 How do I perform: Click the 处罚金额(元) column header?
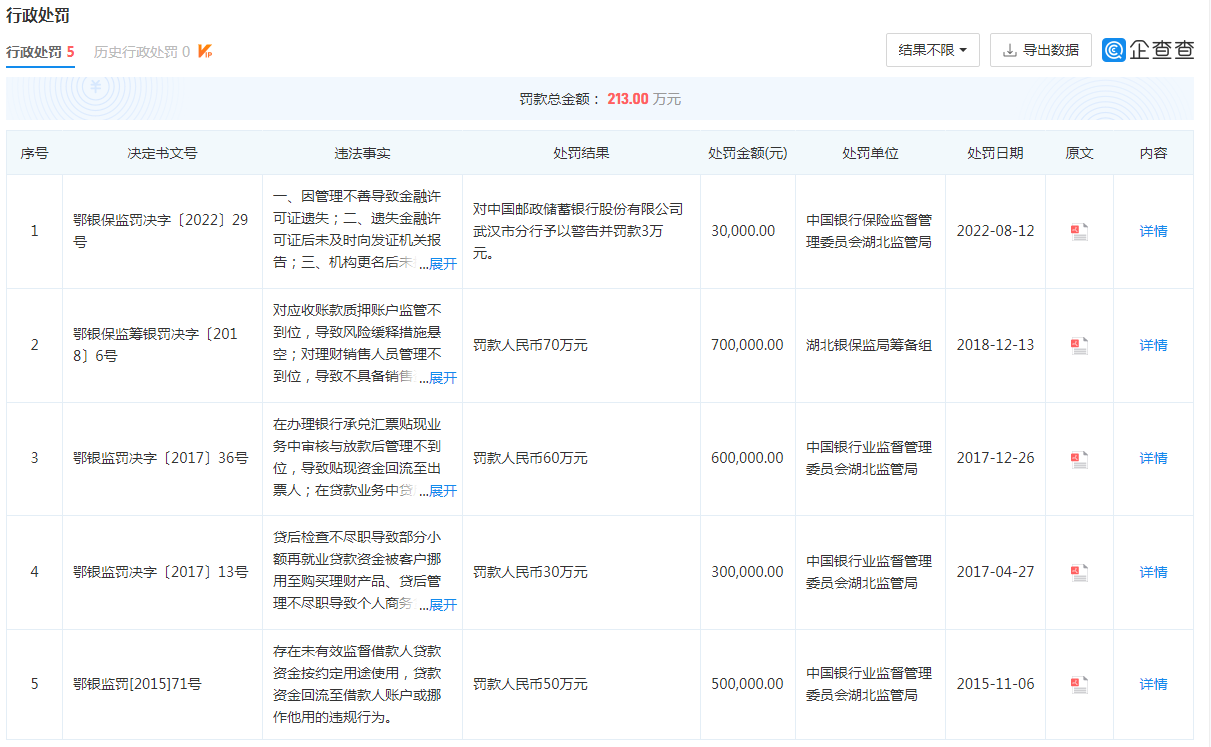coord(748,154)
